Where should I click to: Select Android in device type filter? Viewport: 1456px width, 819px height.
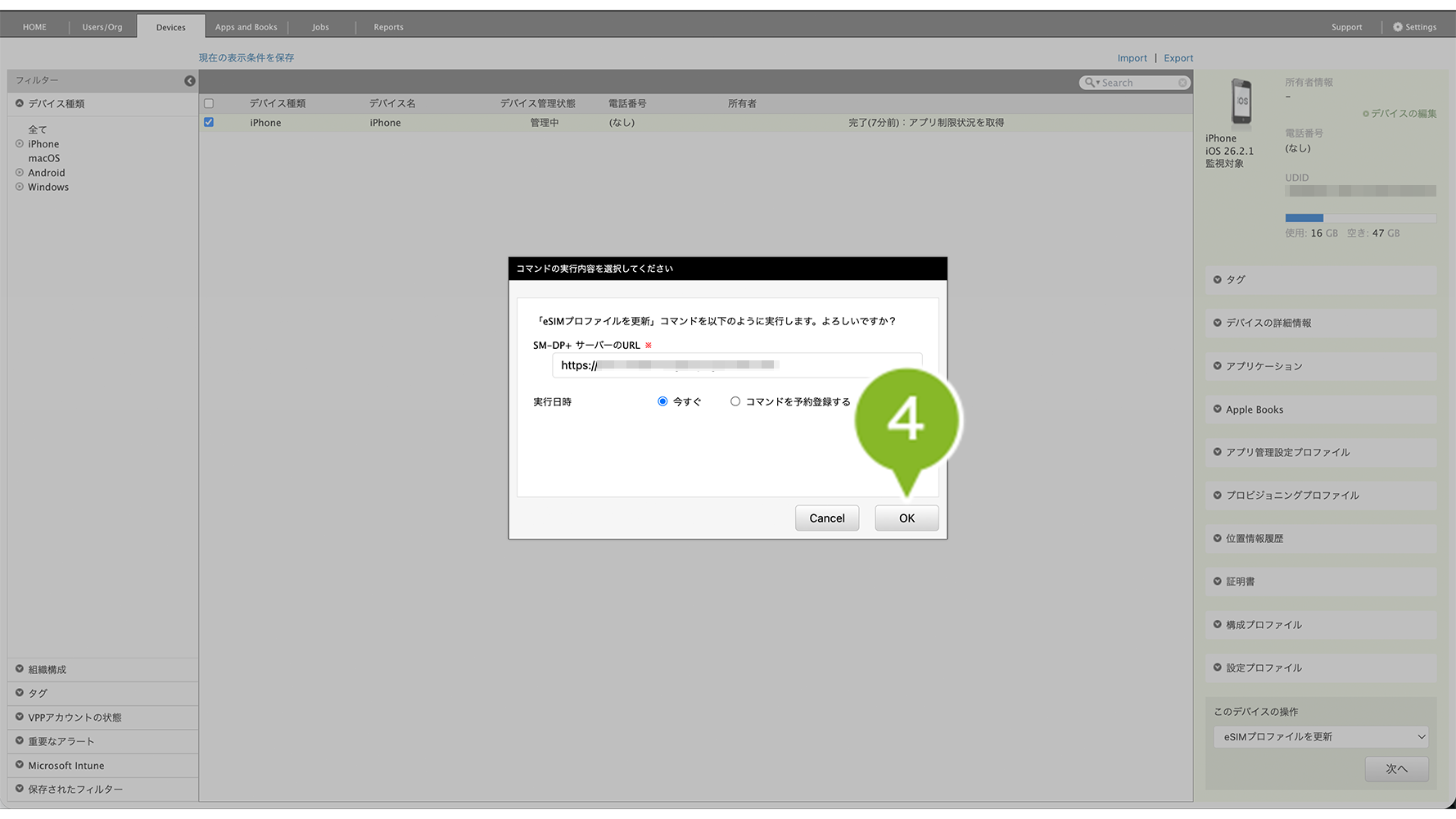pos(47,173)
